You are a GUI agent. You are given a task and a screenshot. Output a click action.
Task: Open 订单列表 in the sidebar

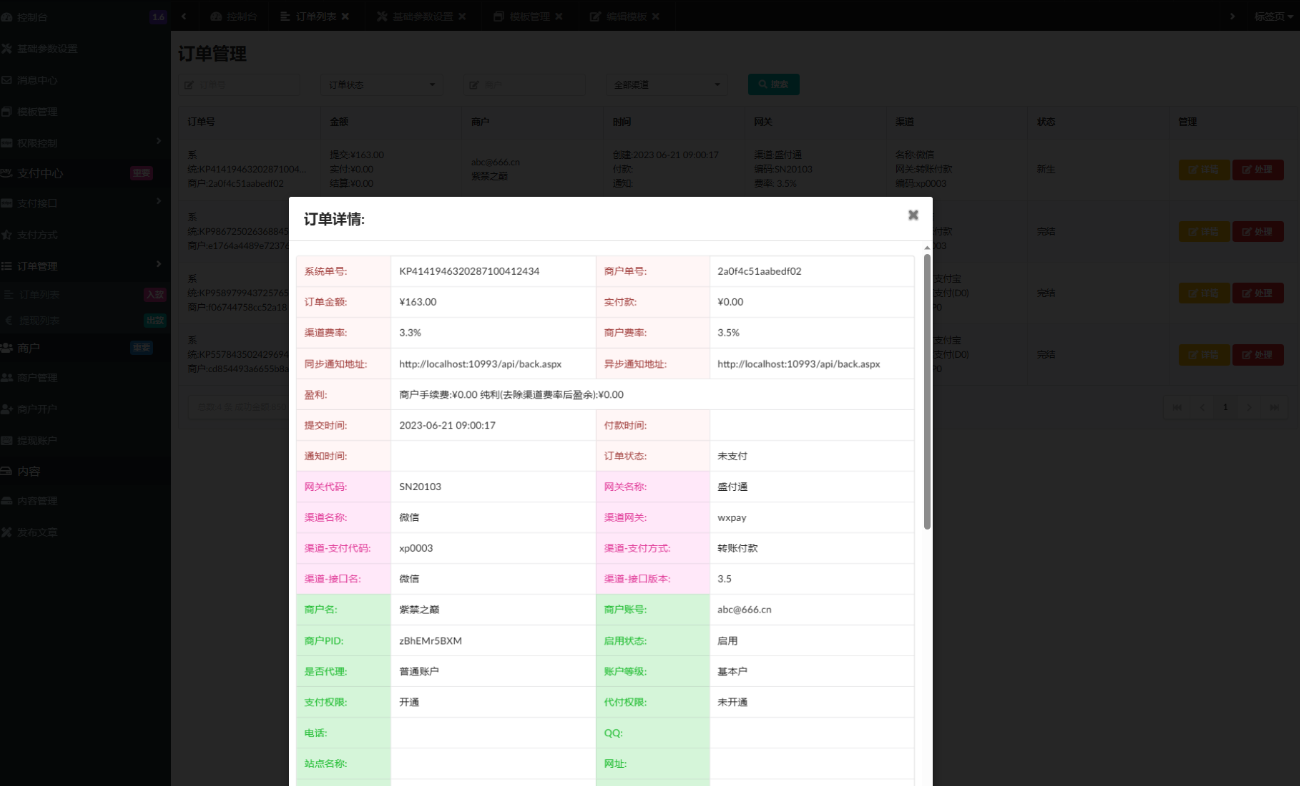pos(39,295)
